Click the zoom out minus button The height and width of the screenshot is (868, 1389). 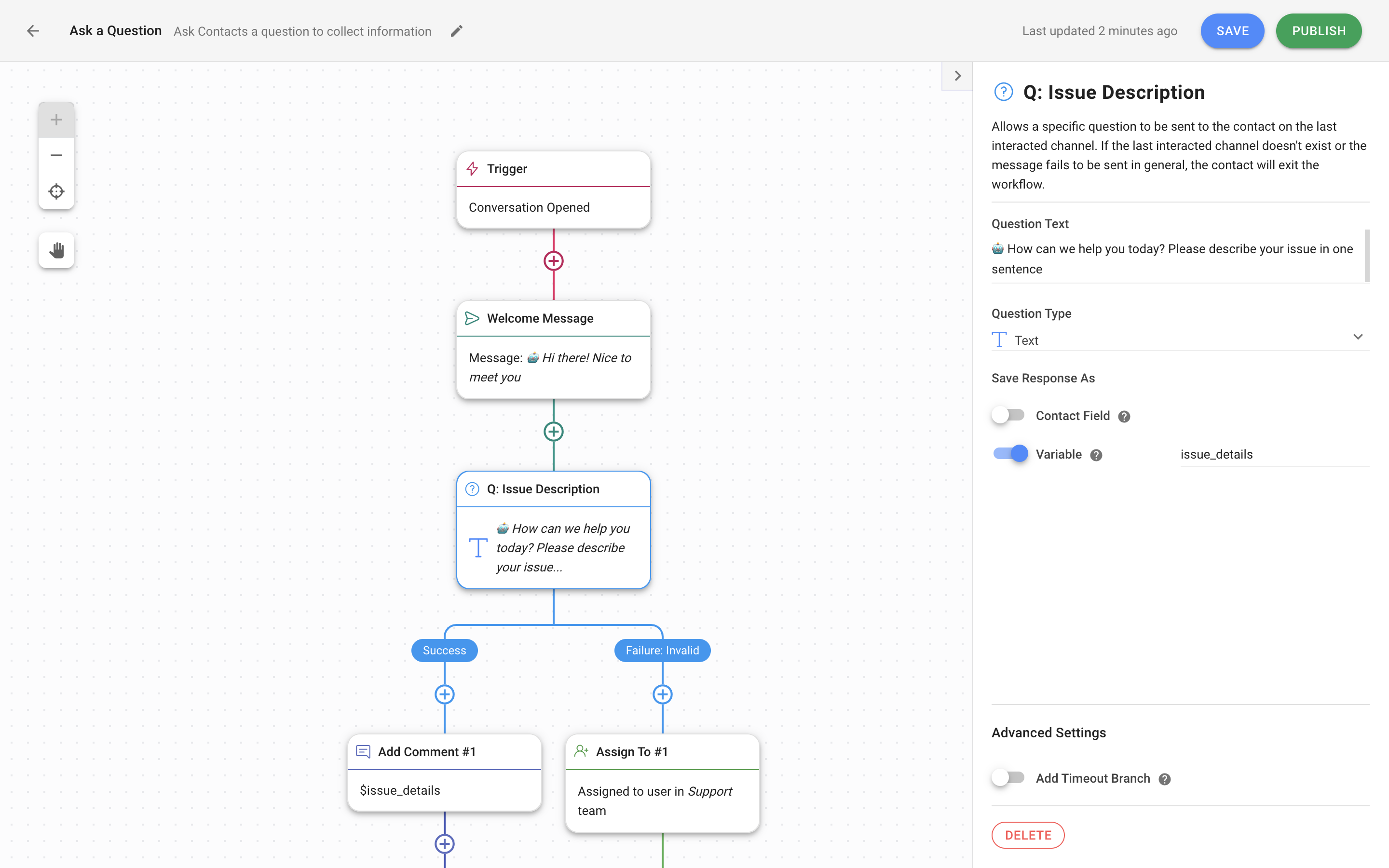tap(55, 155)
